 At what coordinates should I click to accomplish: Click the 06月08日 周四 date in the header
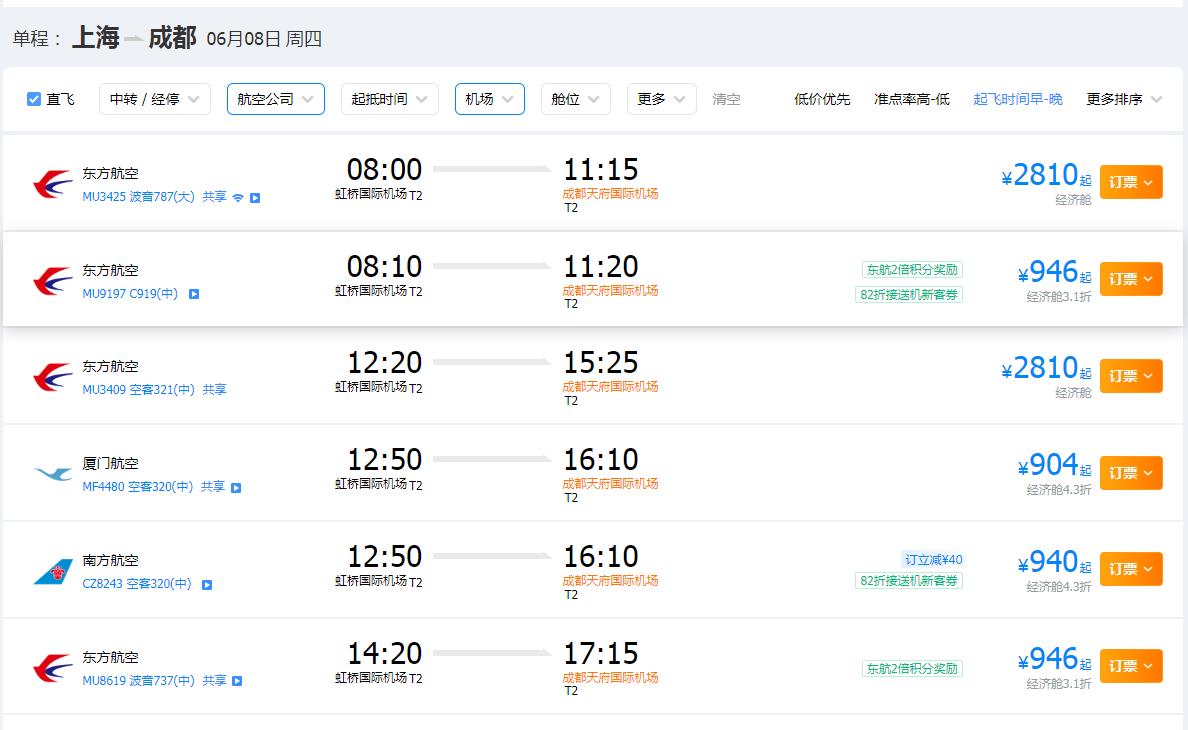pyautogui.click(x=264, y=39)
